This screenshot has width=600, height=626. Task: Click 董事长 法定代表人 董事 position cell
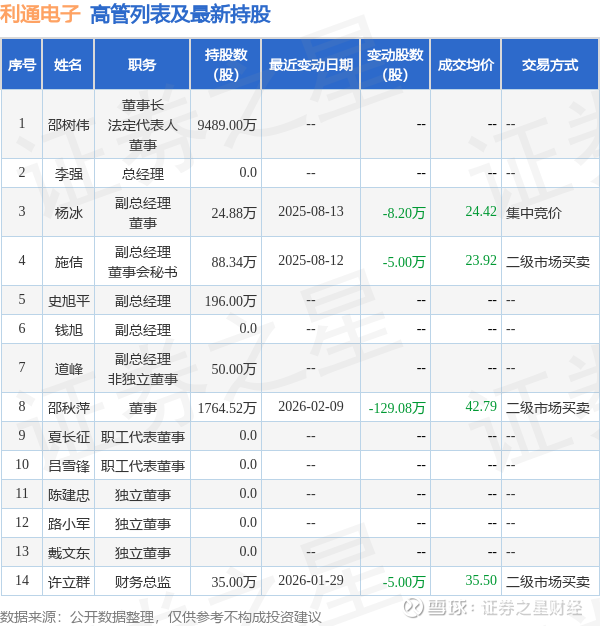click(x=143, y=125)
